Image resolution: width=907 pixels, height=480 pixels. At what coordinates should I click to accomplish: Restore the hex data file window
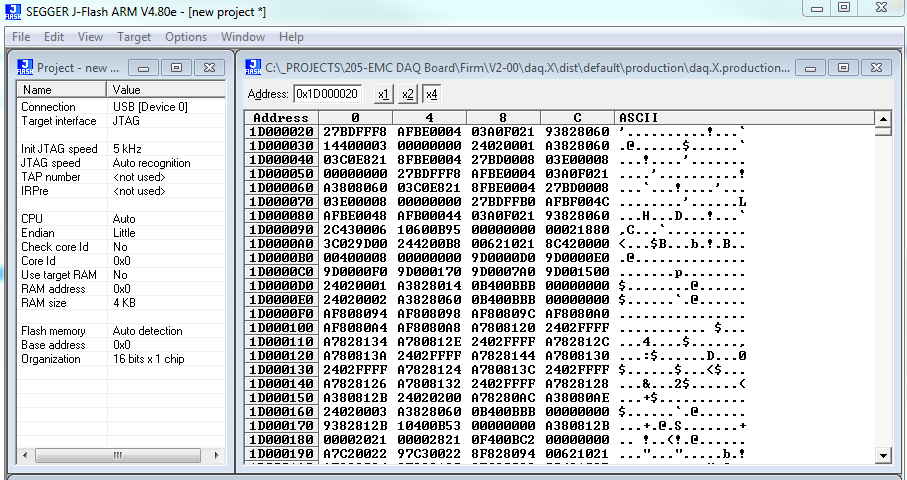pos(844,67)
